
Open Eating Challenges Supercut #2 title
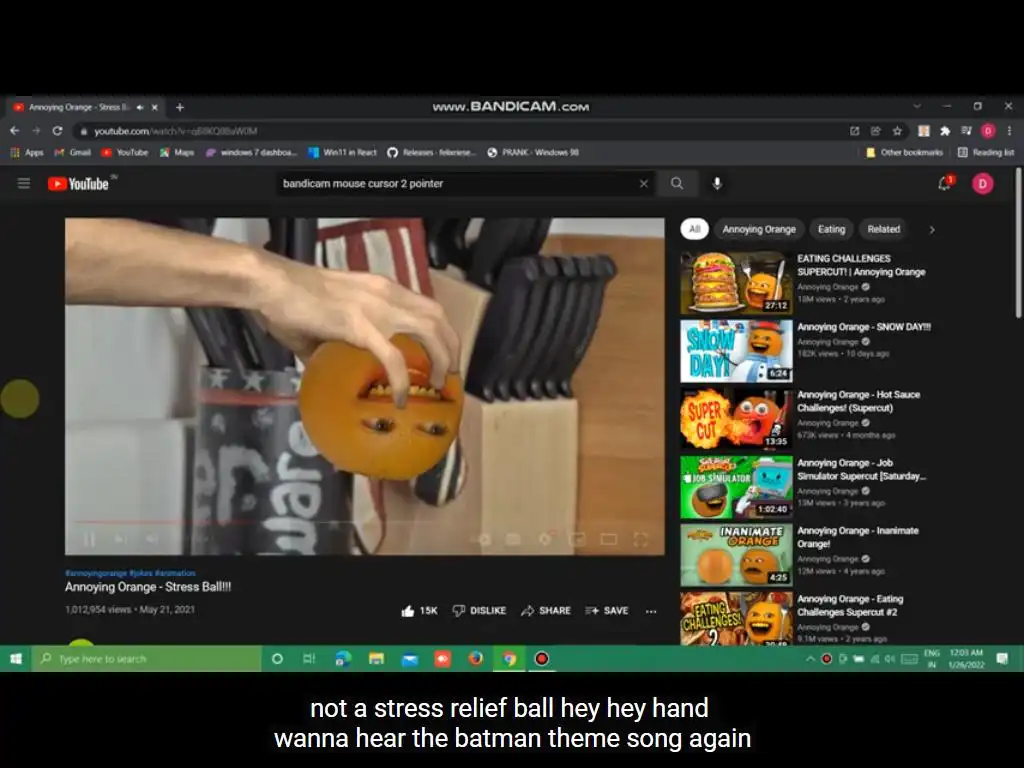tap(850, 605)
